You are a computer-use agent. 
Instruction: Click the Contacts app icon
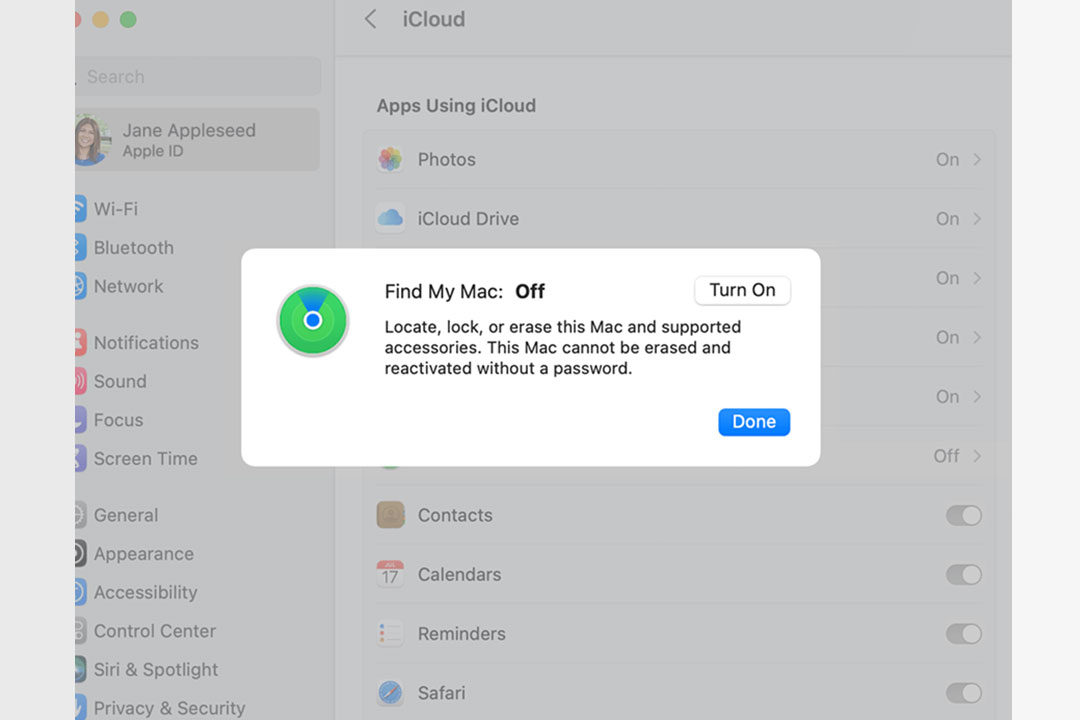pos(390,515)
